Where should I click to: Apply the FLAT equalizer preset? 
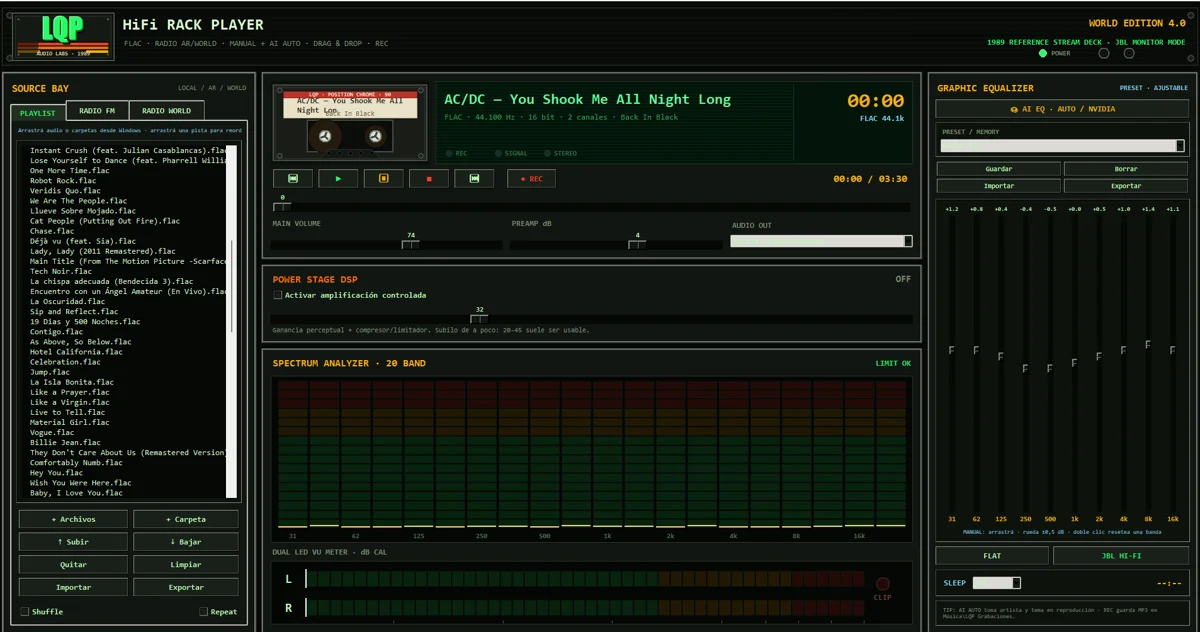pyautogui.click(x=992, y=556)
